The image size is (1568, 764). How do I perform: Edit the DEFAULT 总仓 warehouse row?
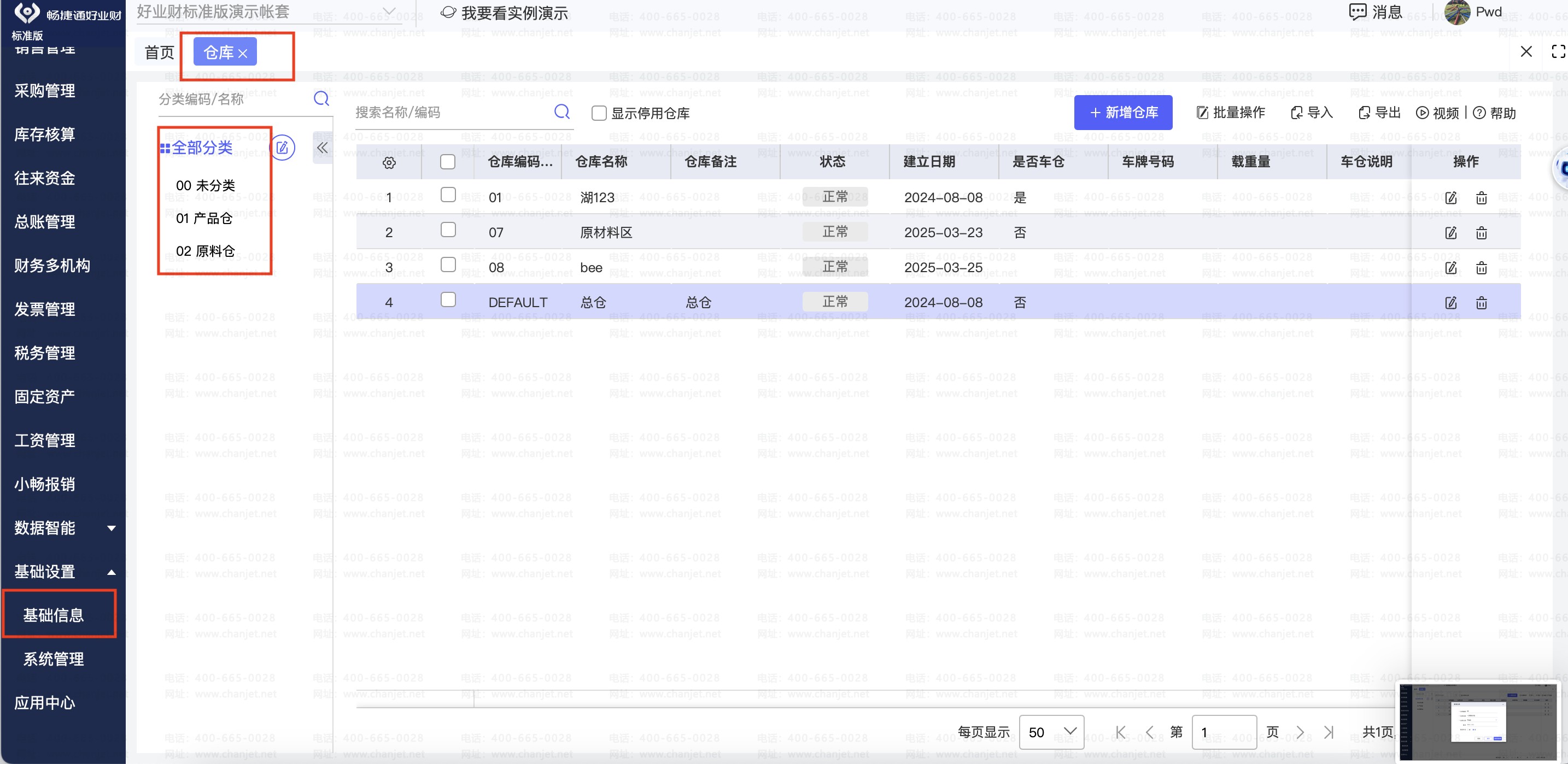(x=1451, y=302)
